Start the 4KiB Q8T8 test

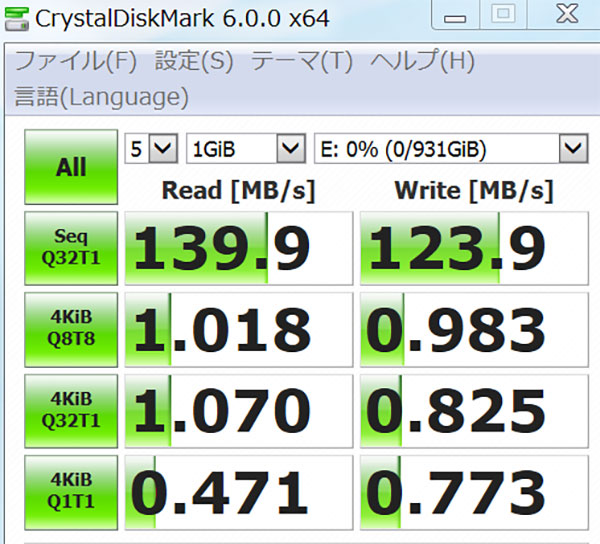coord(71,329)
